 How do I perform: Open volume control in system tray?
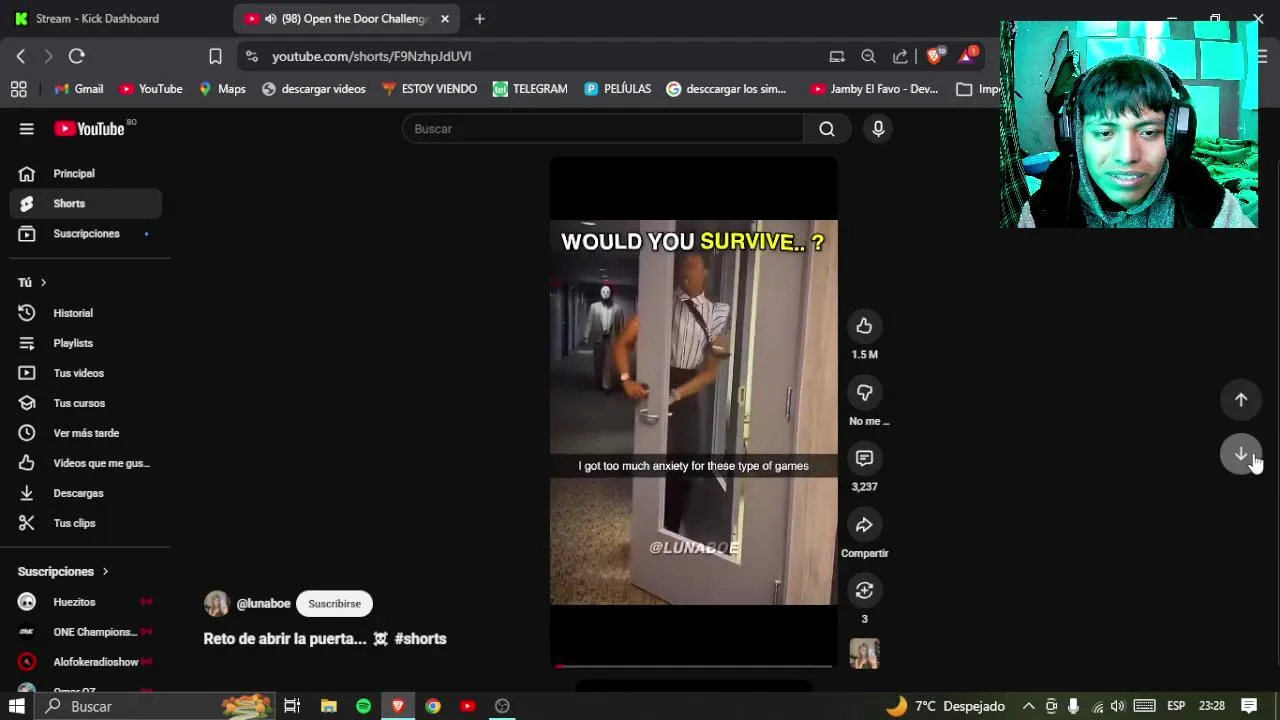point(1117,706)
